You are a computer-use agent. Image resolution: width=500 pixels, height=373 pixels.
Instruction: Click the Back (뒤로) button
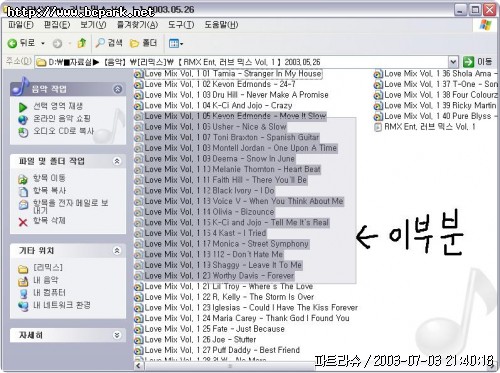pos(21,43)
